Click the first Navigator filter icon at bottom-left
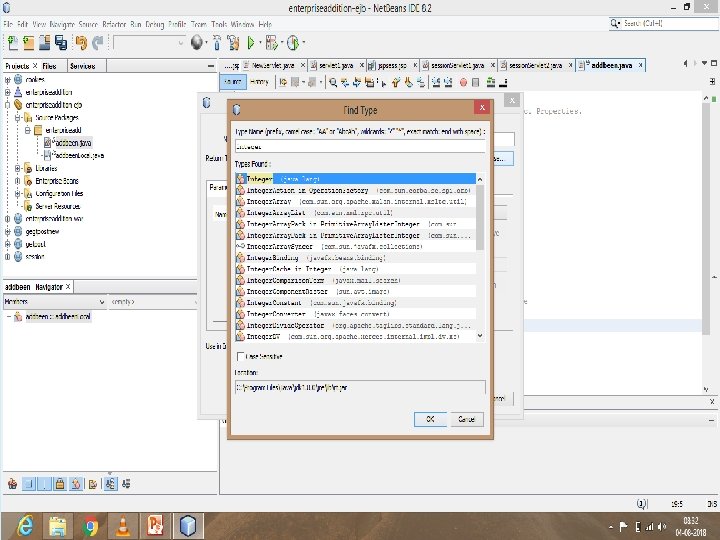720x540 pixels. 12,484
